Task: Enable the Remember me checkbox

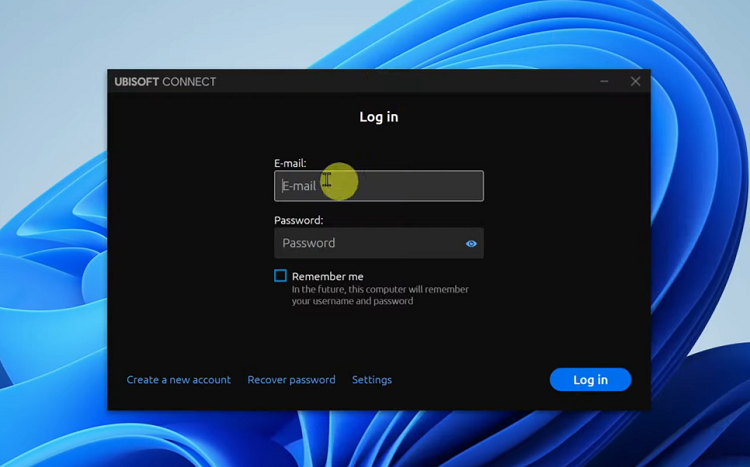Action: point(280,276)
